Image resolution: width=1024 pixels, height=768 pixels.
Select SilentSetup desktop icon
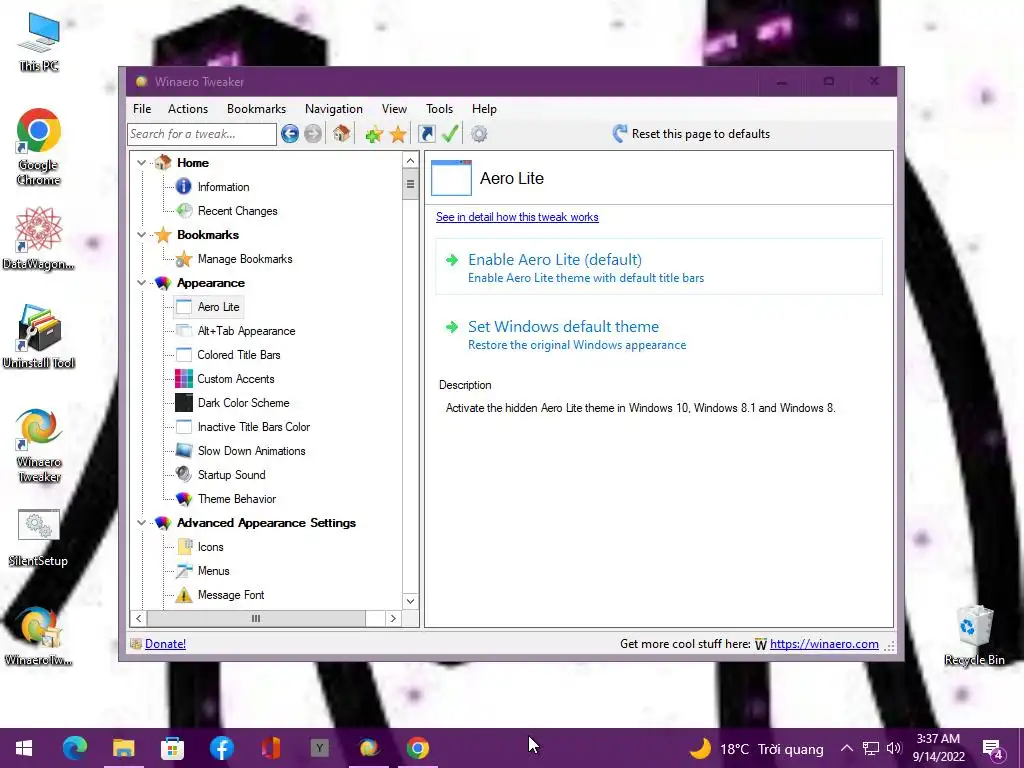pos(39,538)
